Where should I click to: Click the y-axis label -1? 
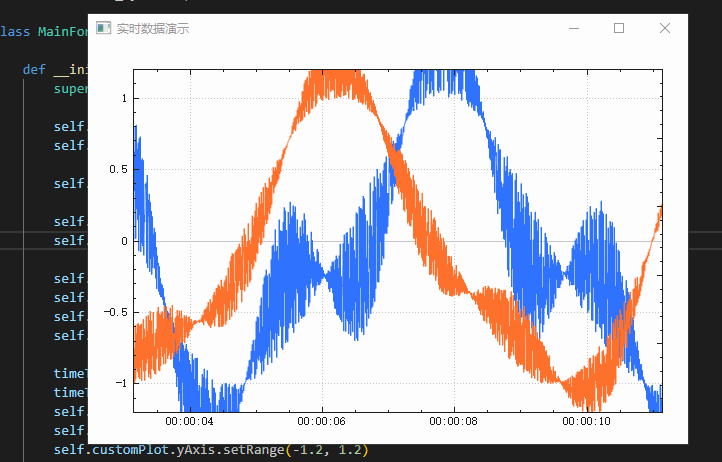click(121, 383)
